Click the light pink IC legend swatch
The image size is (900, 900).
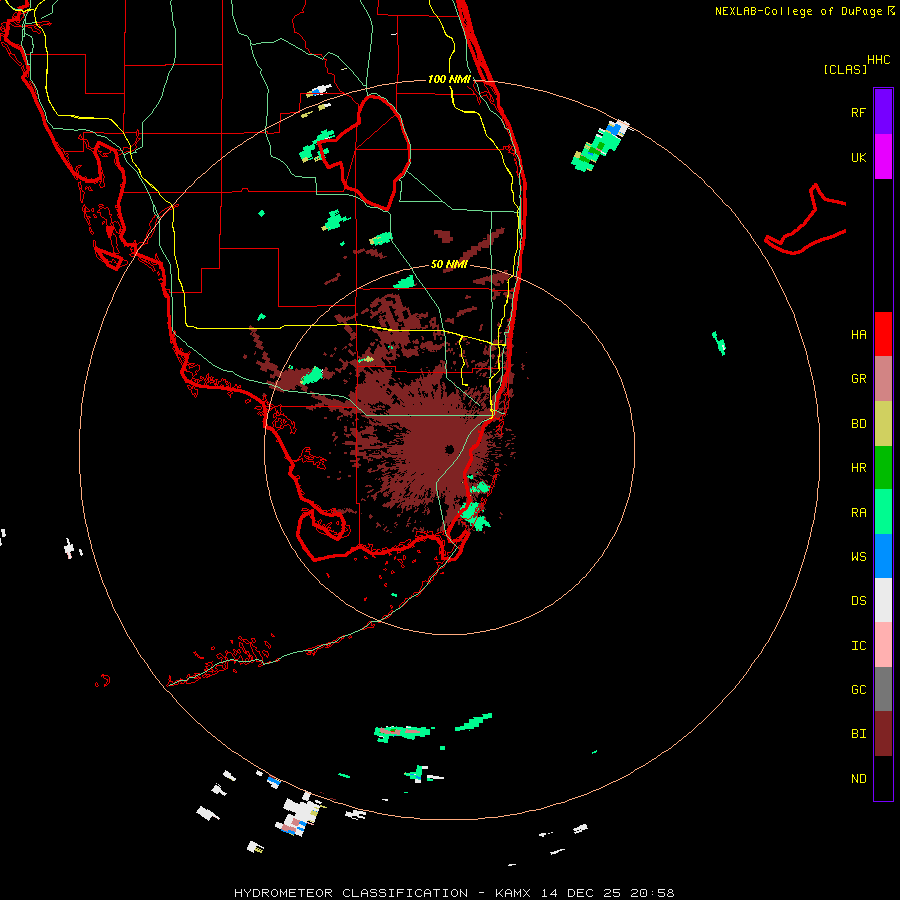click(x=883, y=645)
